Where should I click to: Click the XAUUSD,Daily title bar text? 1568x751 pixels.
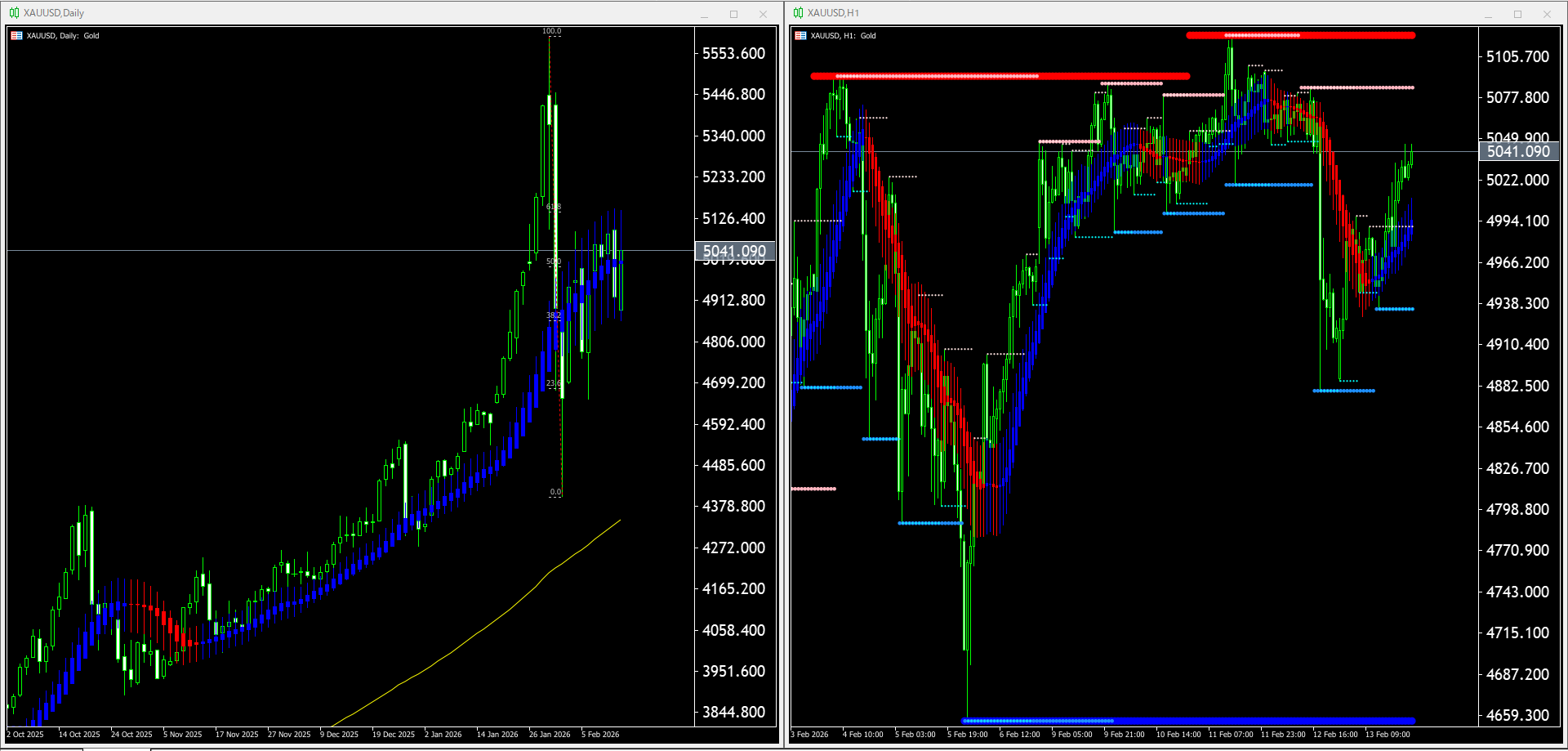(x=54, y=13)
